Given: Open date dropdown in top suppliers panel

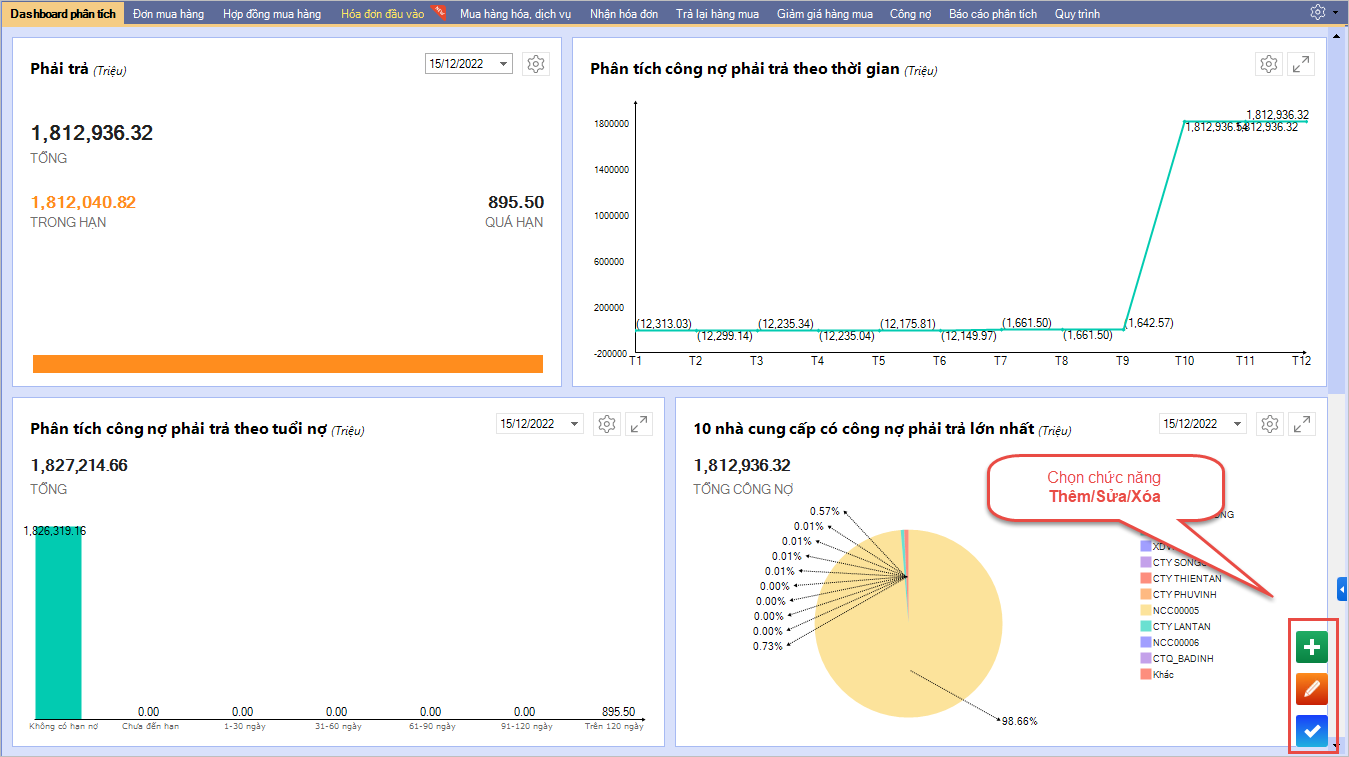Looking at the screenshot, I should 1238,424.
